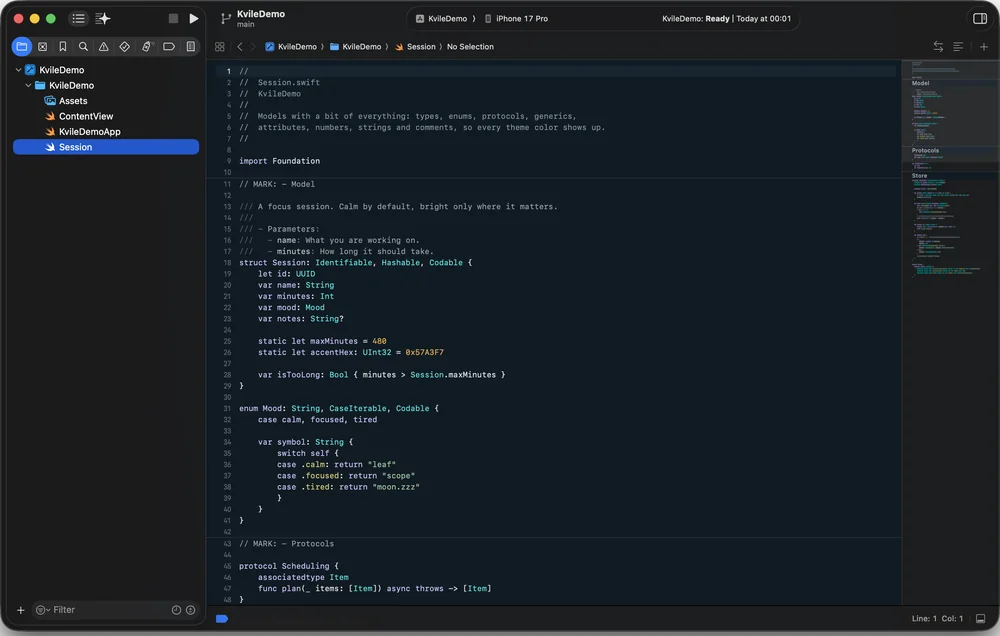Select the Session file row
This screenshot has width=1000, height=636.
tap(106, 147)
